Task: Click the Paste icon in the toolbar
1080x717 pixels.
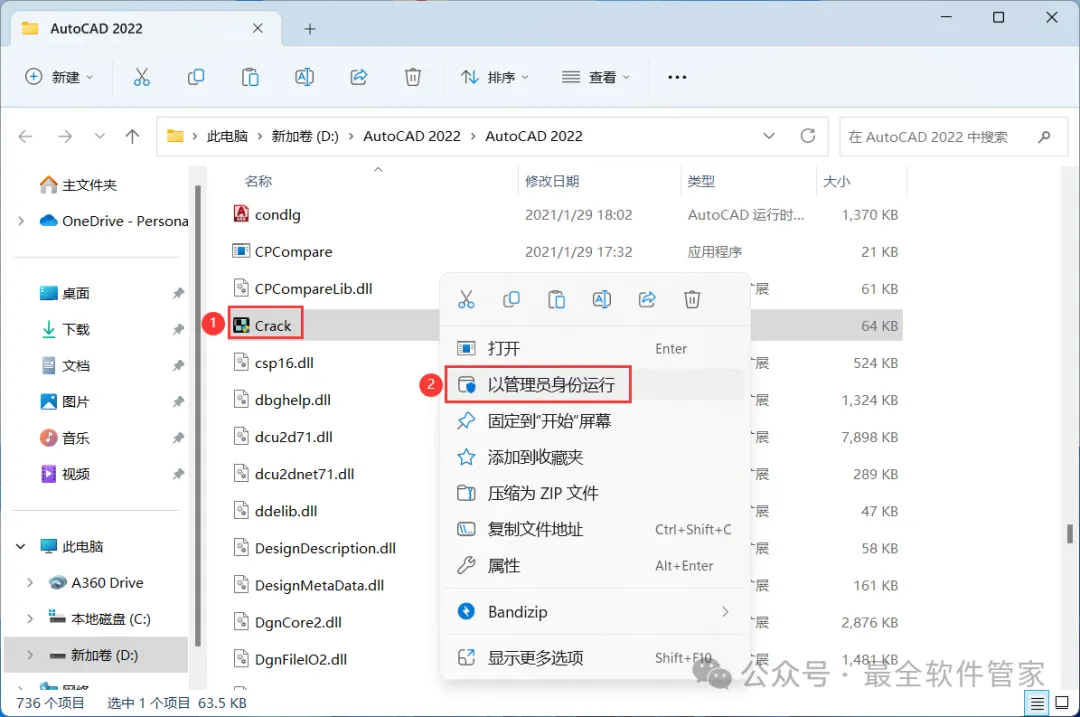Action: (250, 77)
